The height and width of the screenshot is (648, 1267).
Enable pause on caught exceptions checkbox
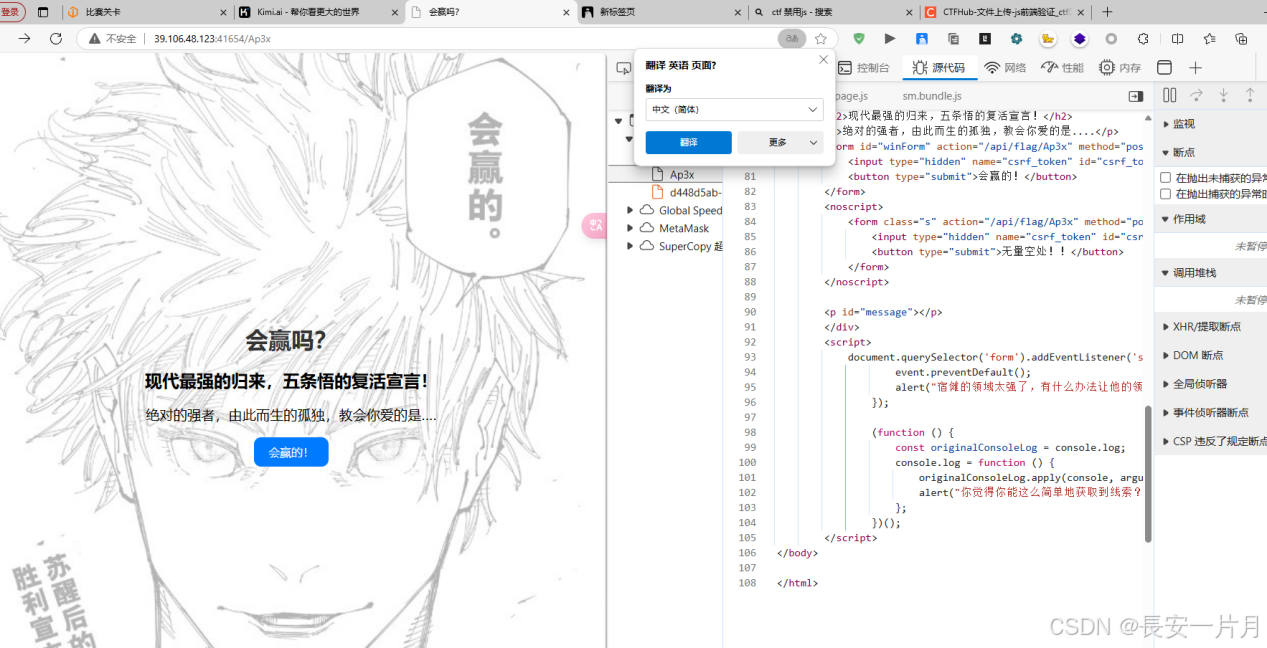pyautogui.click(x=1165, y=194)
